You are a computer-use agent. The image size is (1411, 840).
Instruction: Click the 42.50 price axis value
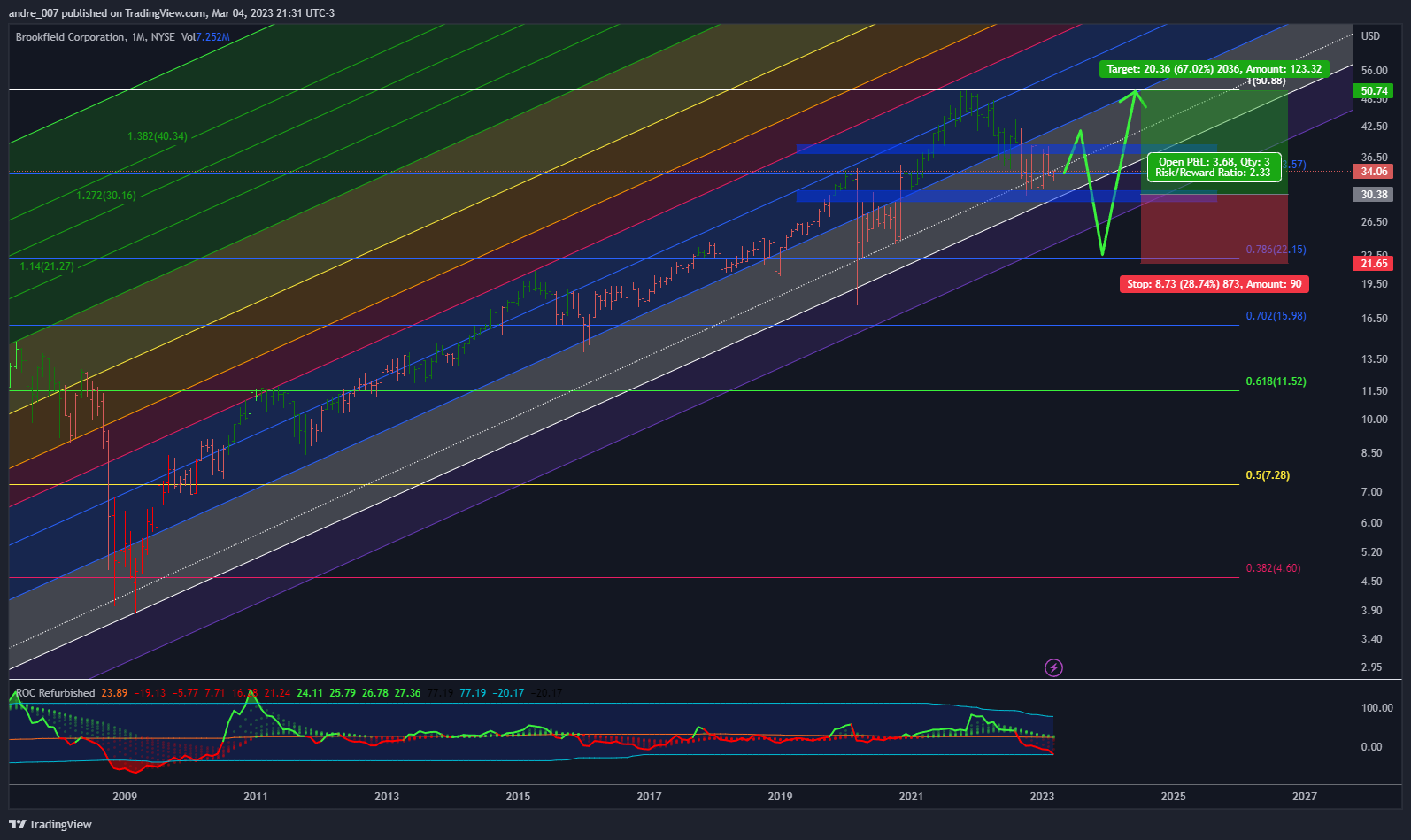click(x=1375, y=127)
